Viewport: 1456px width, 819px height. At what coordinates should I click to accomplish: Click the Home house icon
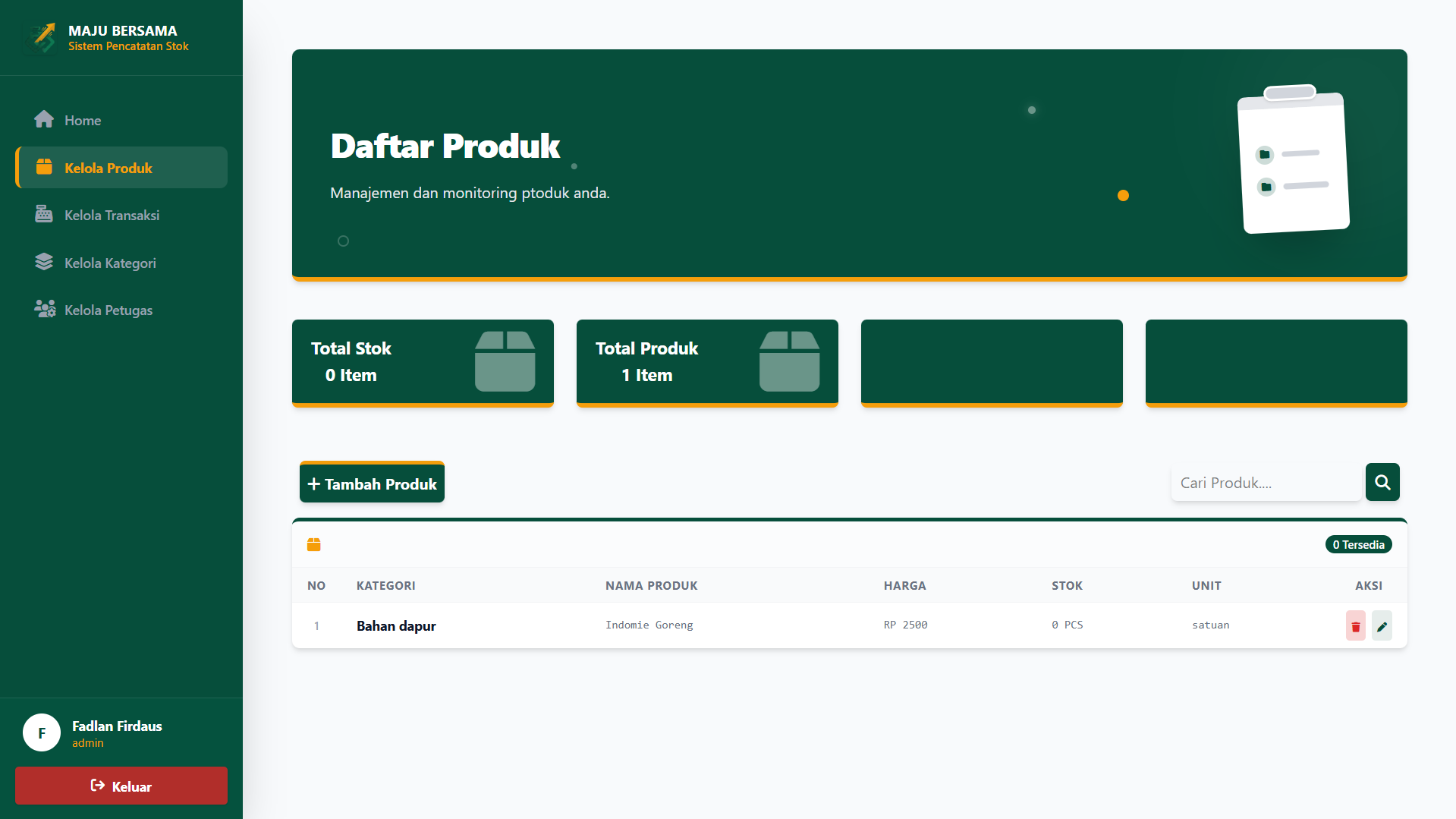pos(44,119)
